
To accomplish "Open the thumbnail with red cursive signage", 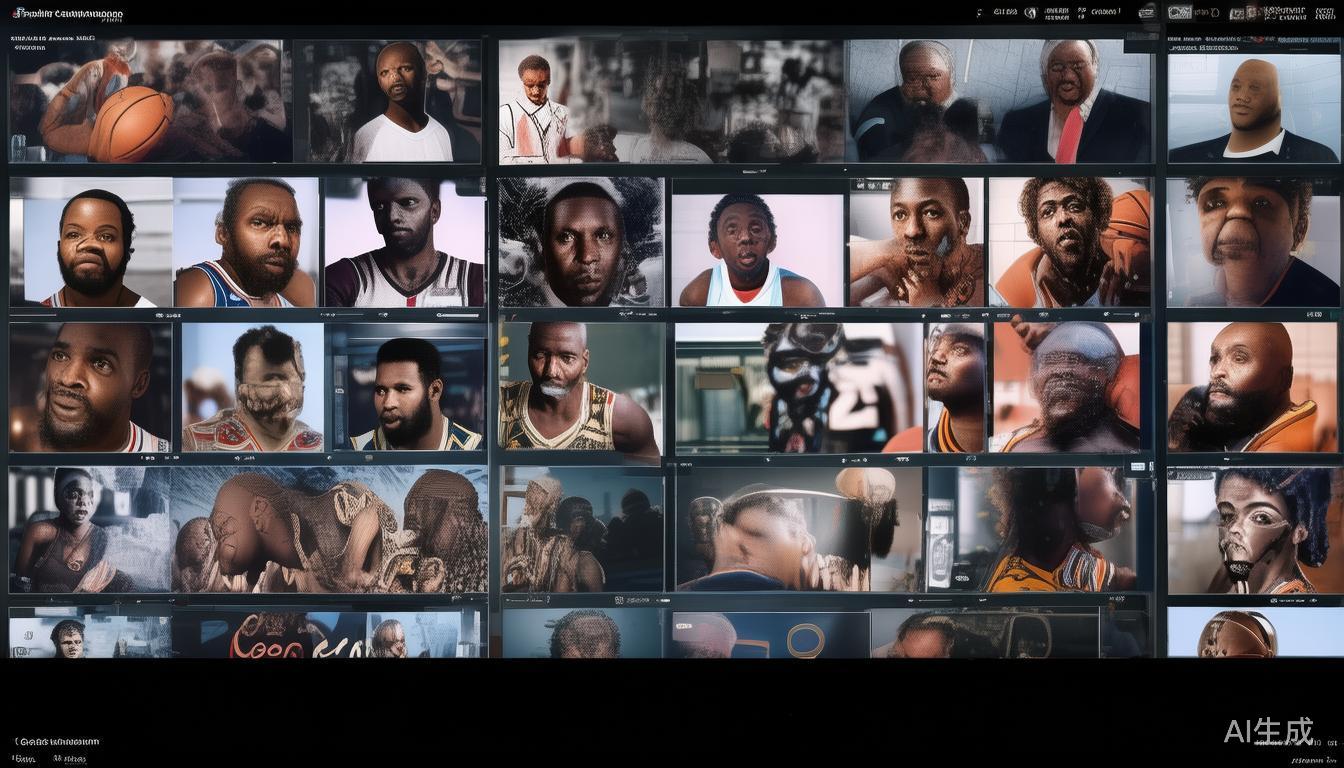I will pos(270,636).
